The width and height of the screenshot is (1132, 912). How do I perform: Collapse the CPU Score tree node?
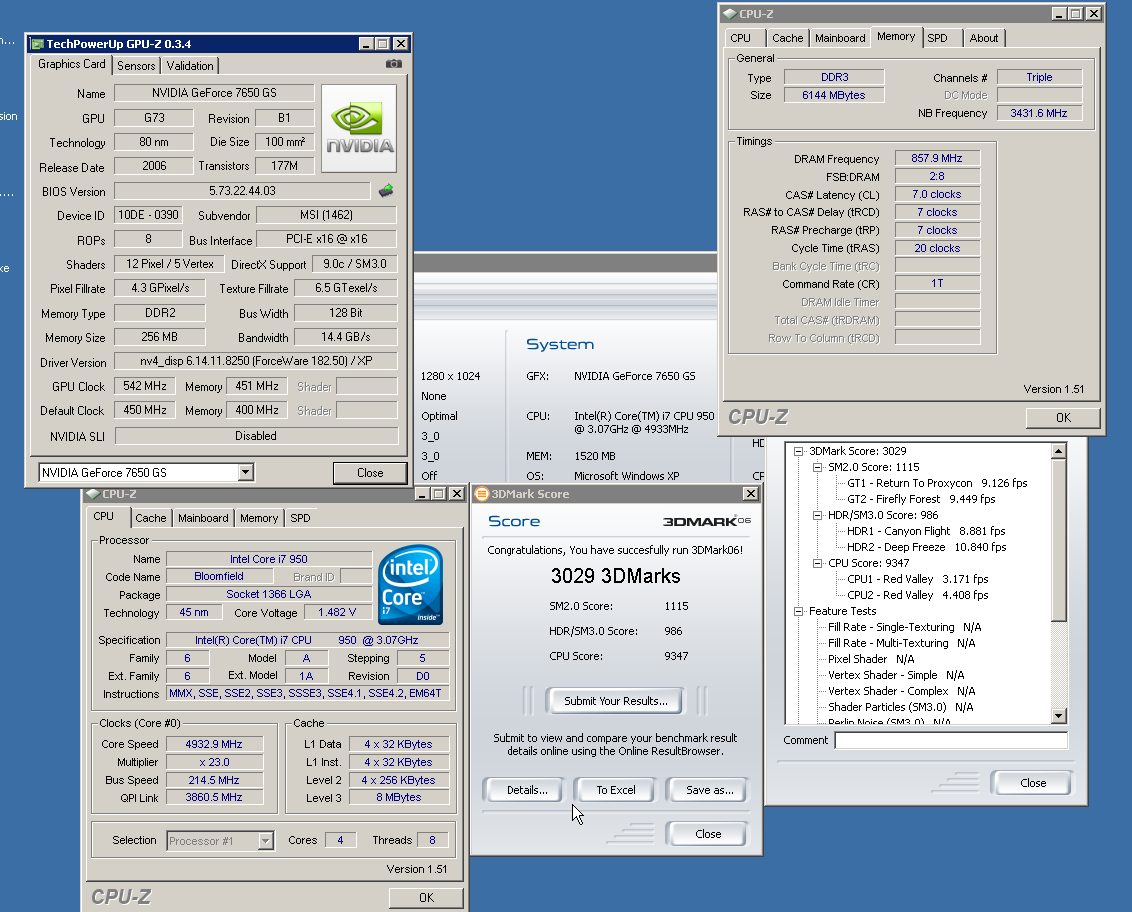[x=817, y=563]
